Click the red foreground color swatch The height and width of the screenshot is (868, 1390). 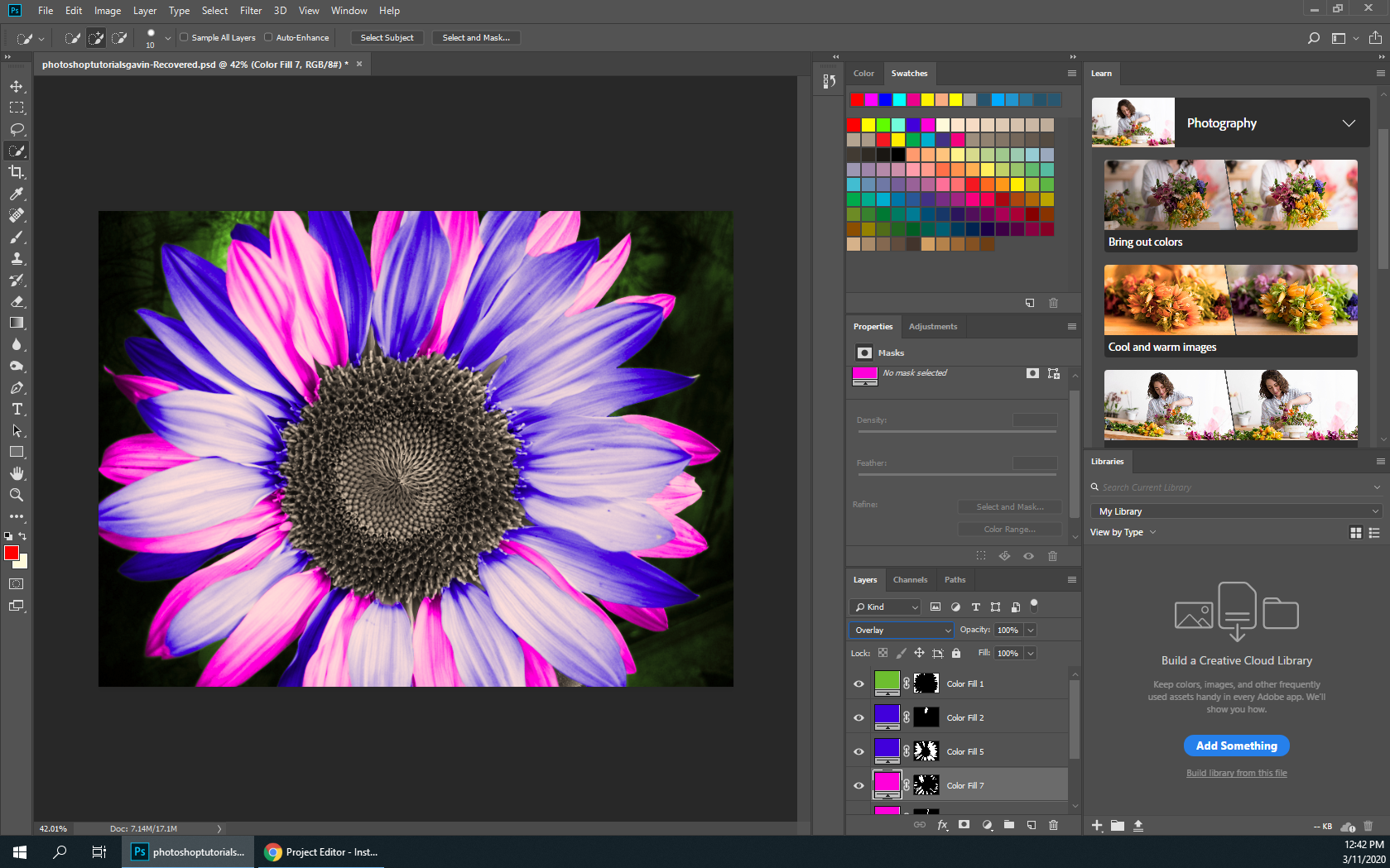10,552
